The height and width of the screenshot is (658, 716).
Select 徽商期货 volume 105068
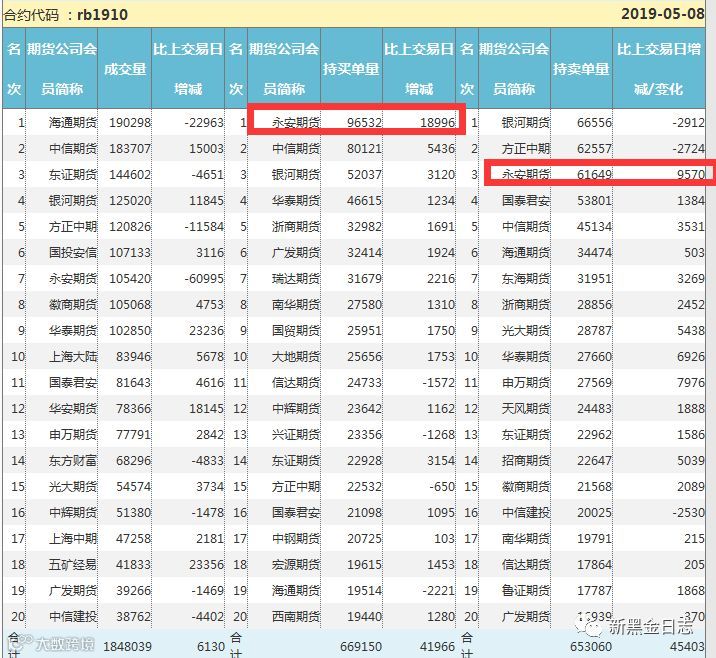[130, 305]
